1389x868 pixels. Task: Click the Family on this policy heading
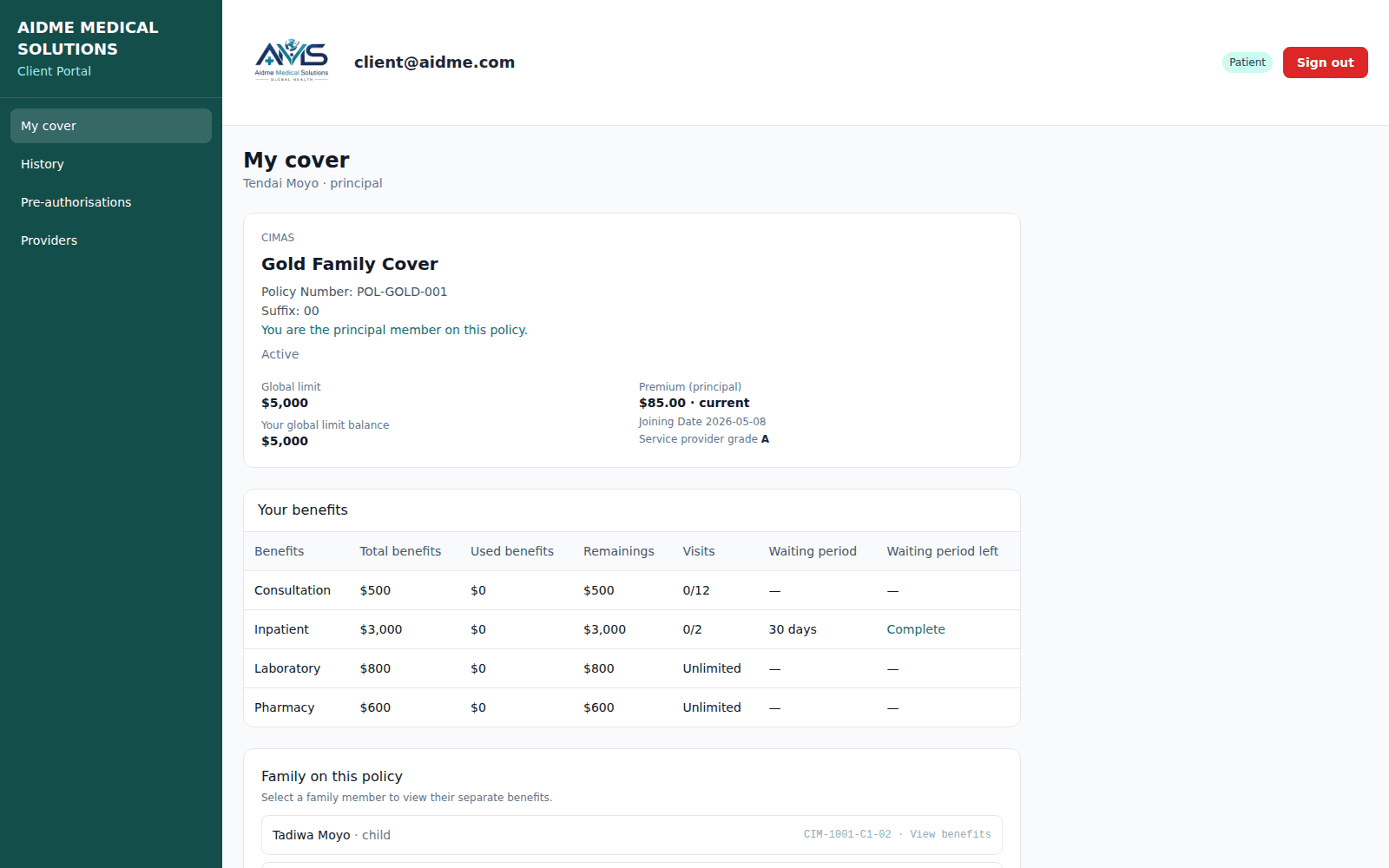[332, 777]
